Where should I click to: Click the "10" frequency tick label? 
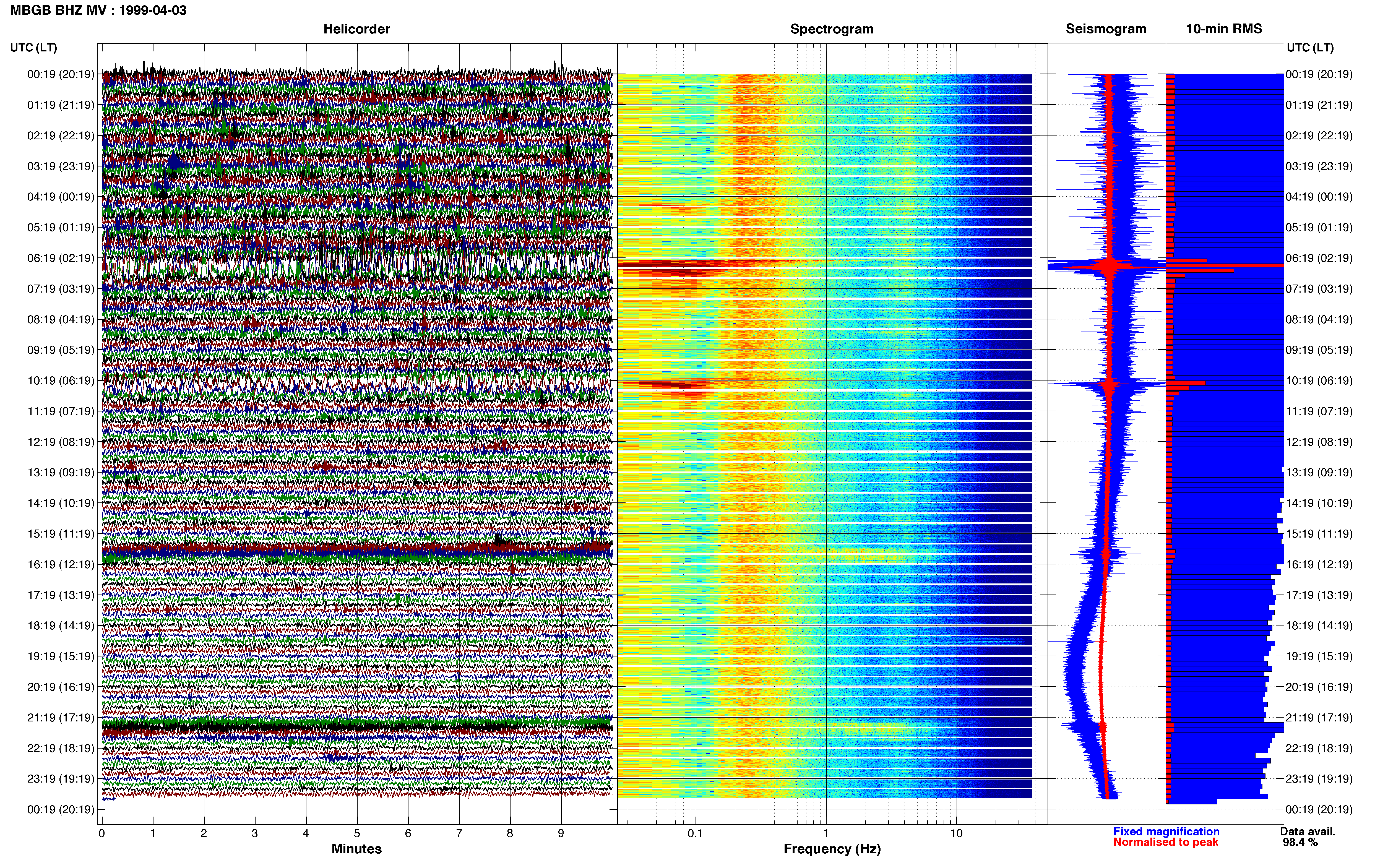point(956,833)
